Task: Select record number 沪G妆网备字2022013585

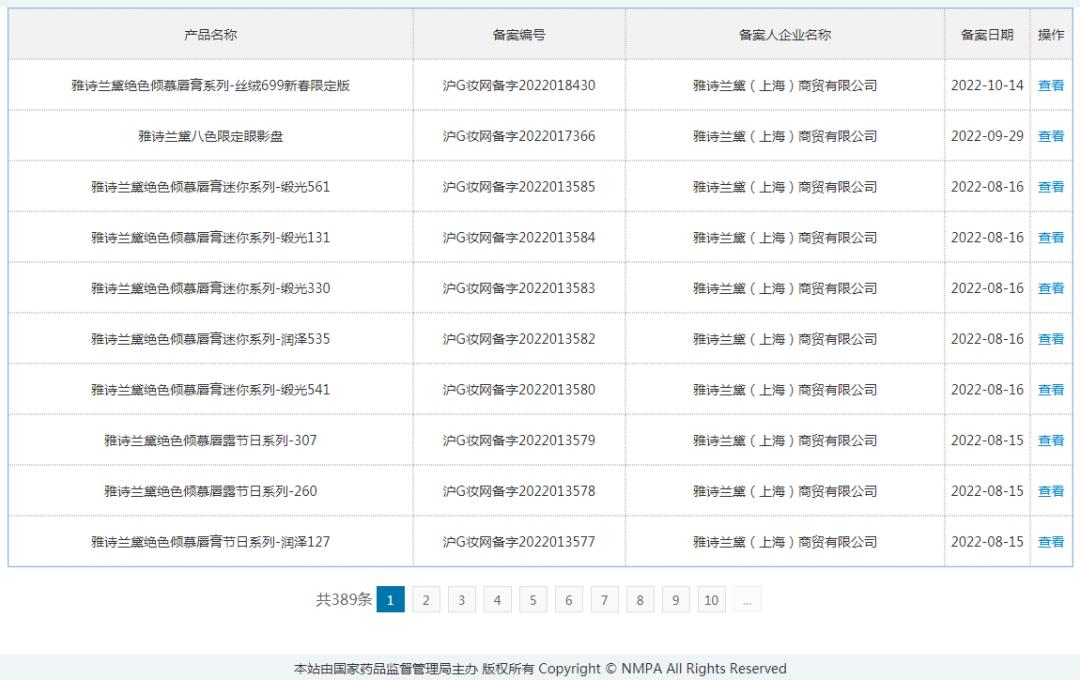Action: click(x=519, y=187)
